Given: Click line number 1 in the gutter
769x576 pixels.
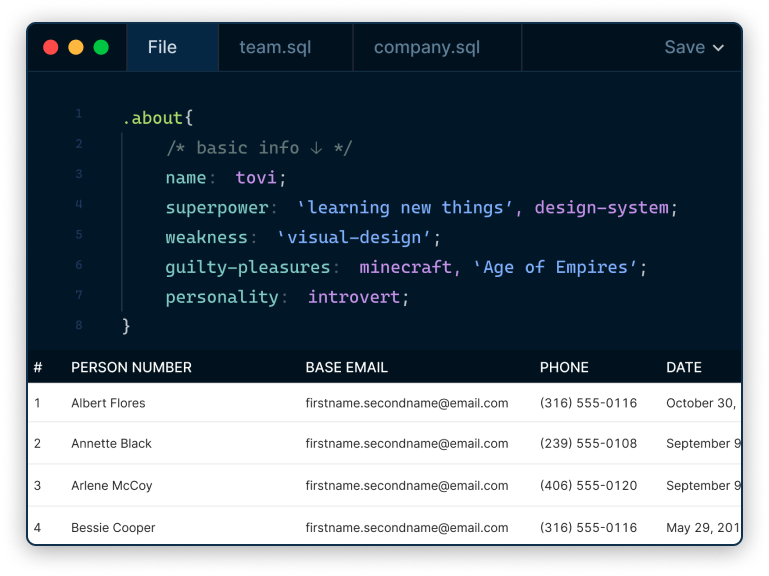Looking at the screenshot, I should point(78,114).
